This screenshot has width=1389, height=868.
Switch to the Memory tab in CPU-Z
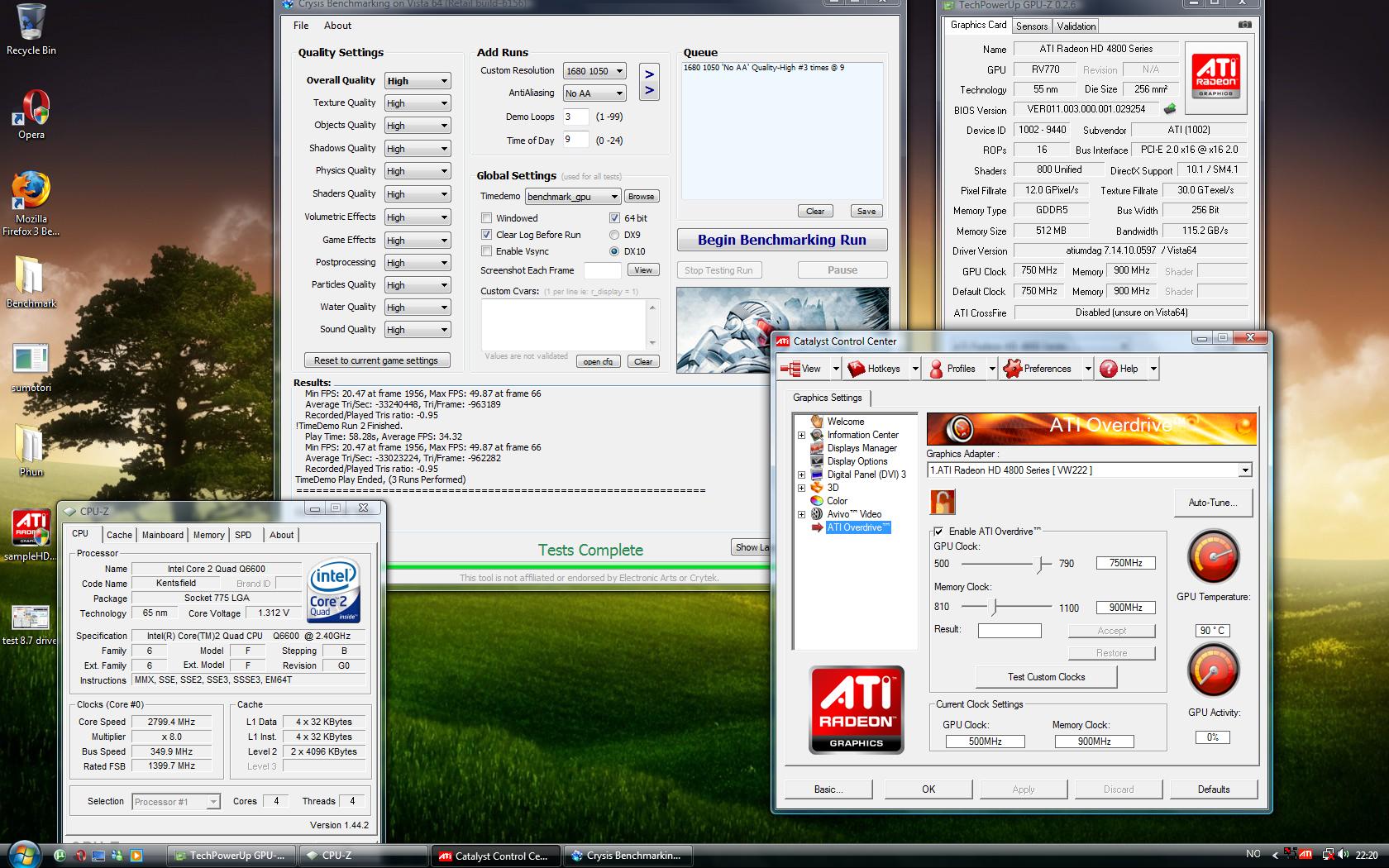tap(208, 535)
